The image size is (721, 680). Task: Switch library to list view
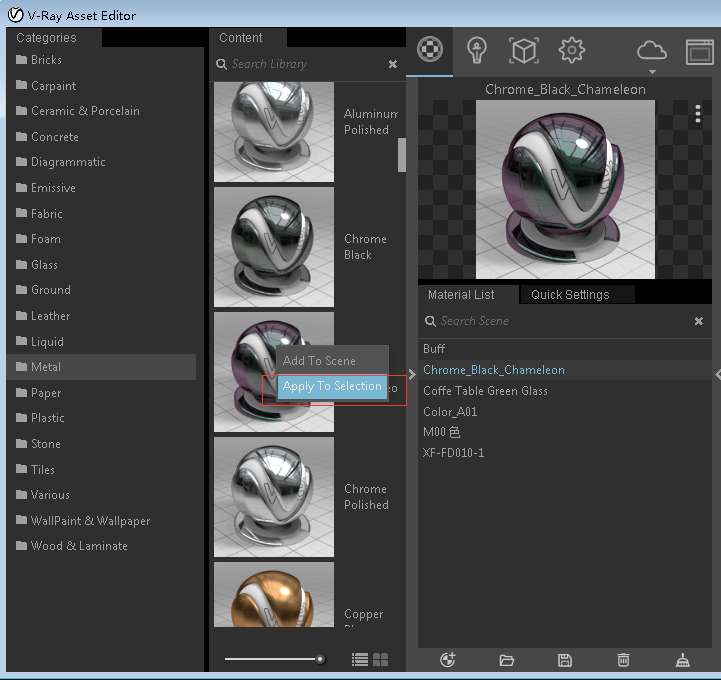pyautogui.click(x=360, y=659)
